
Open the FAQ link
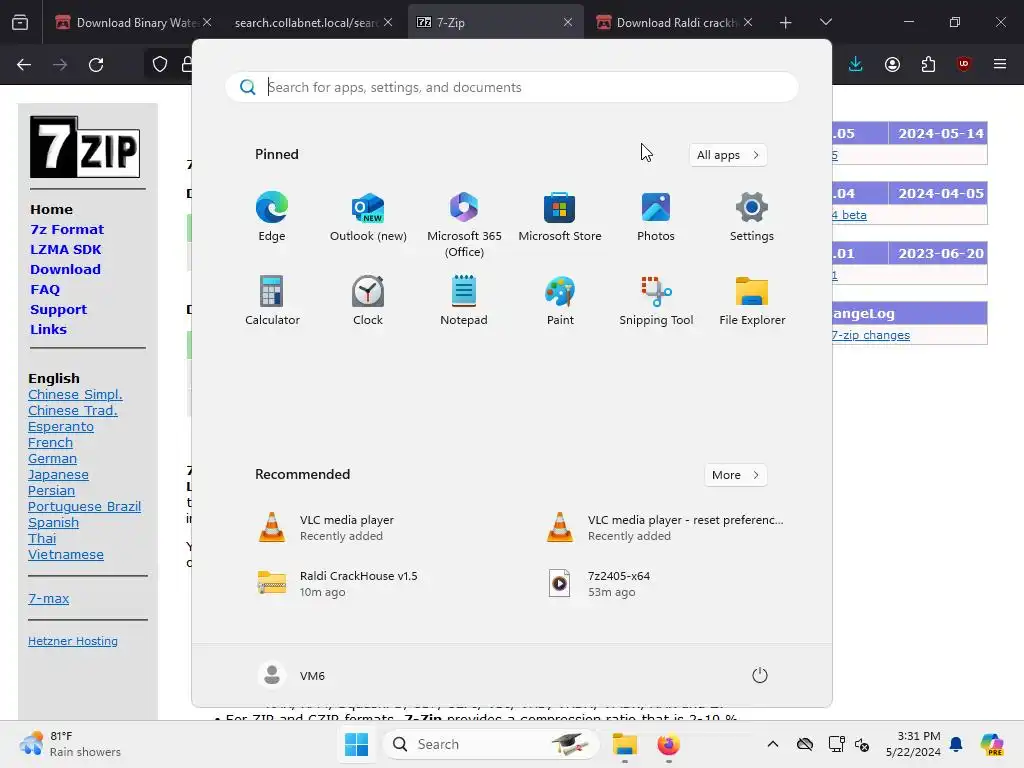coord(44,289)
